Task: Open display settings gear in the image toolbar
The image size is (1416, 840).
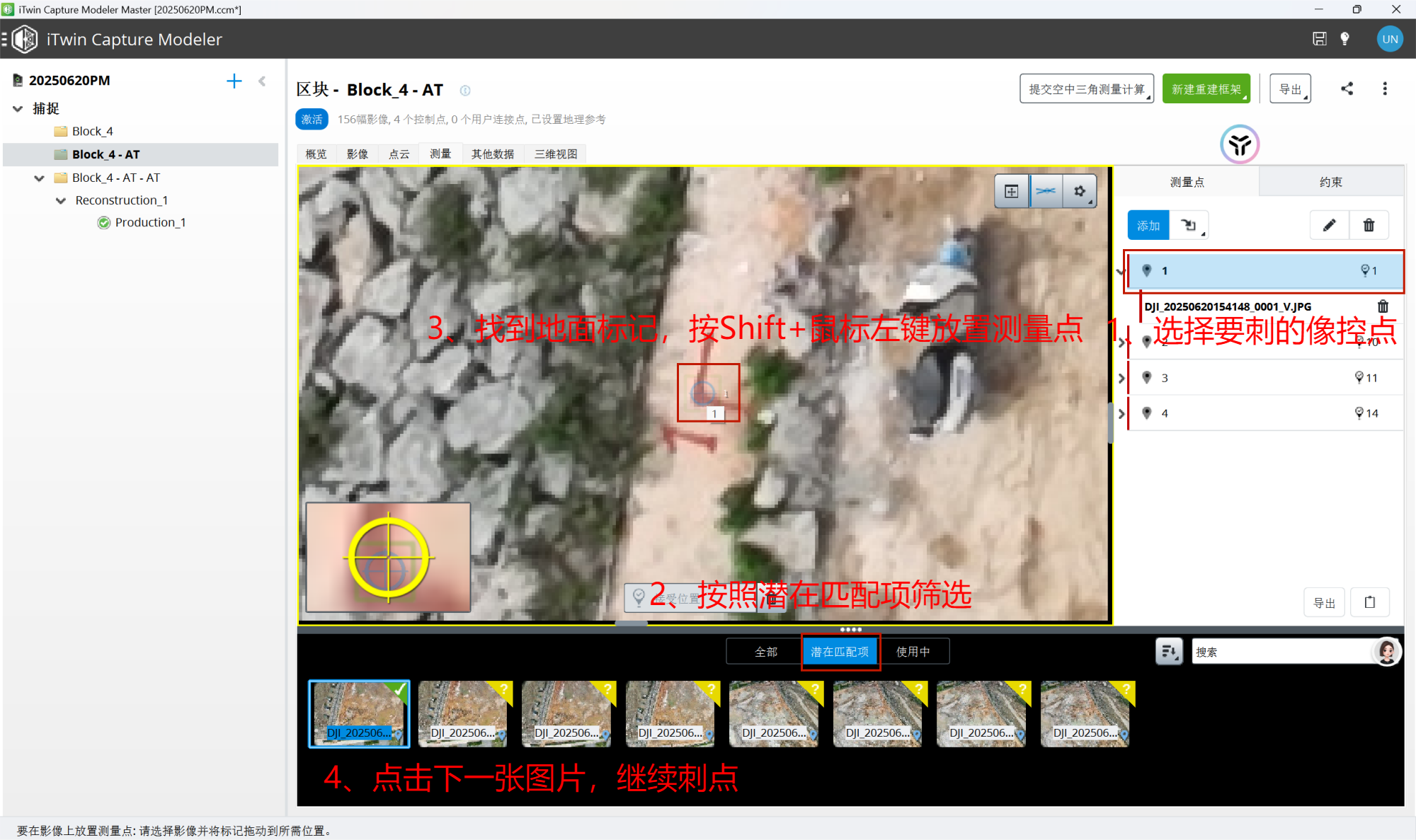Action: pyautogui.click(x=1080, y=191)
